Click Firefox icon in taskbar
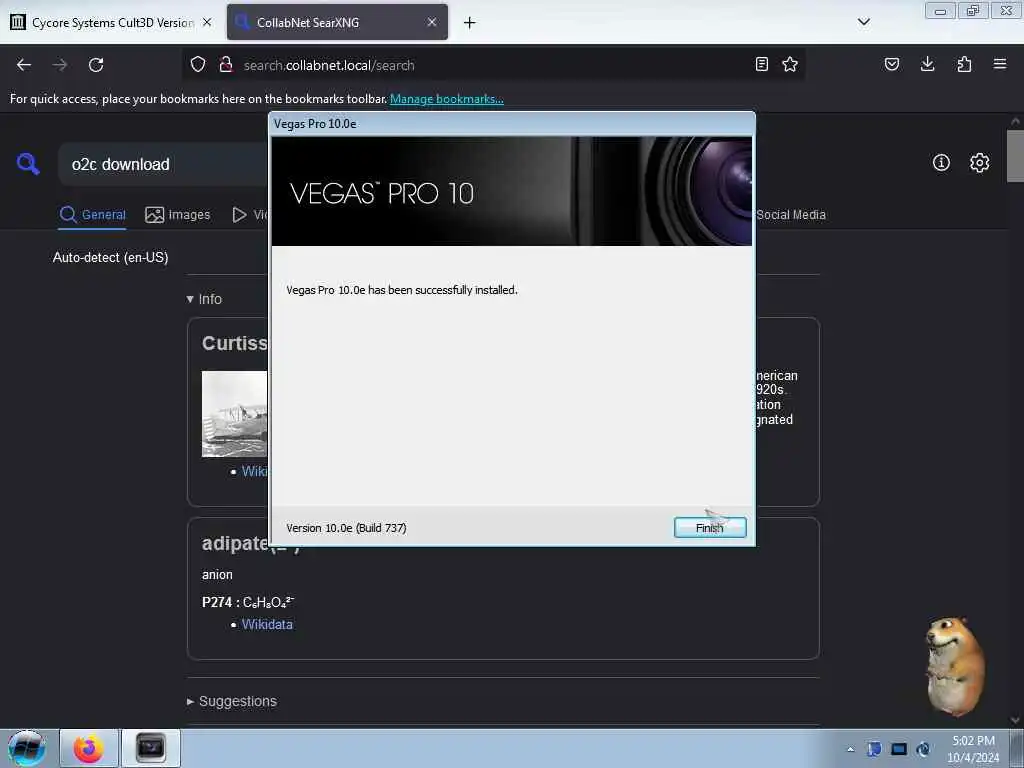Screen dimensions: 1024x768 click(x=89, y=748)
